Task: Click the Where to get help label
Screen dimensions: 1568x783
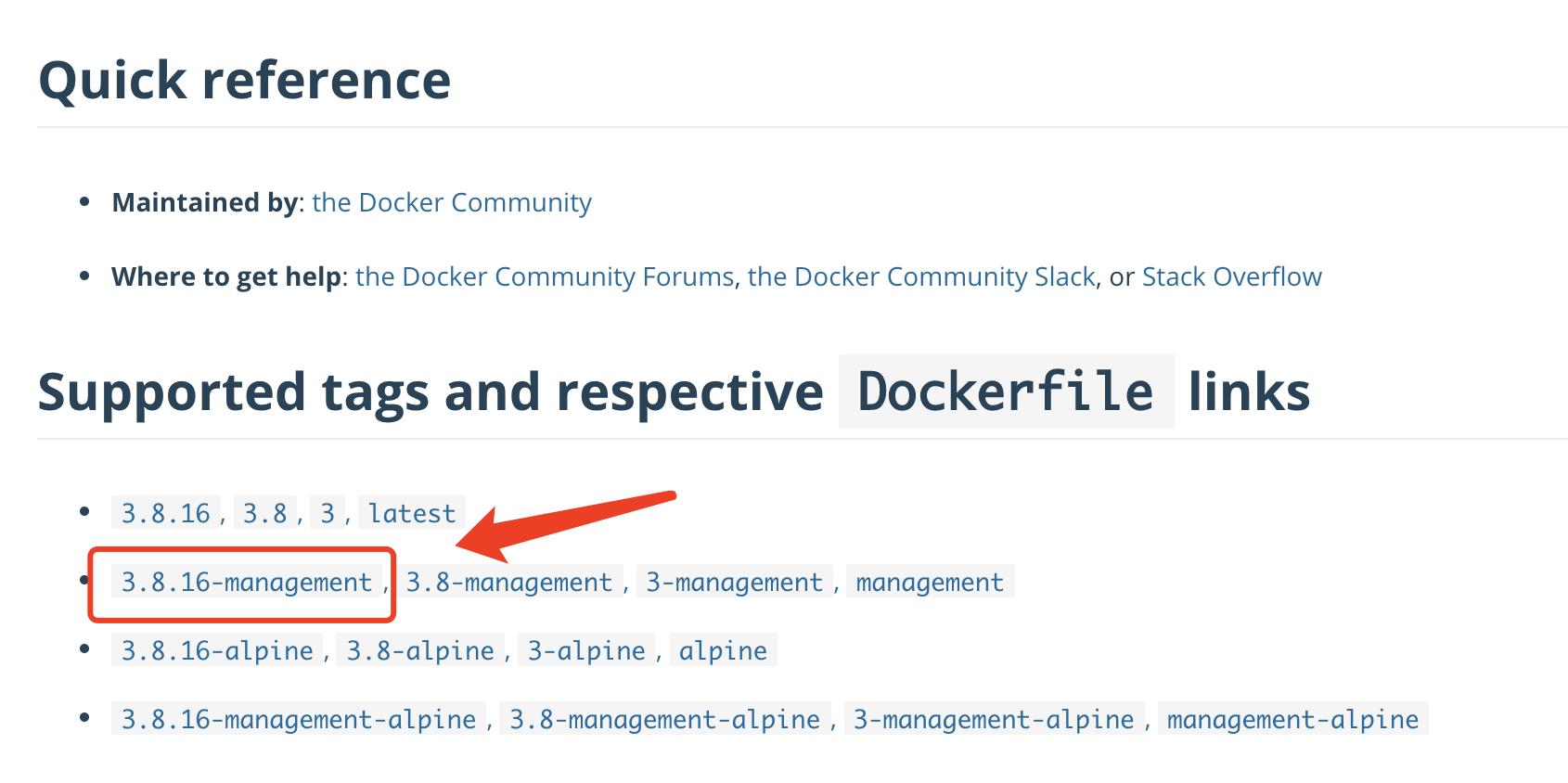Action: [x=226, y=276]
